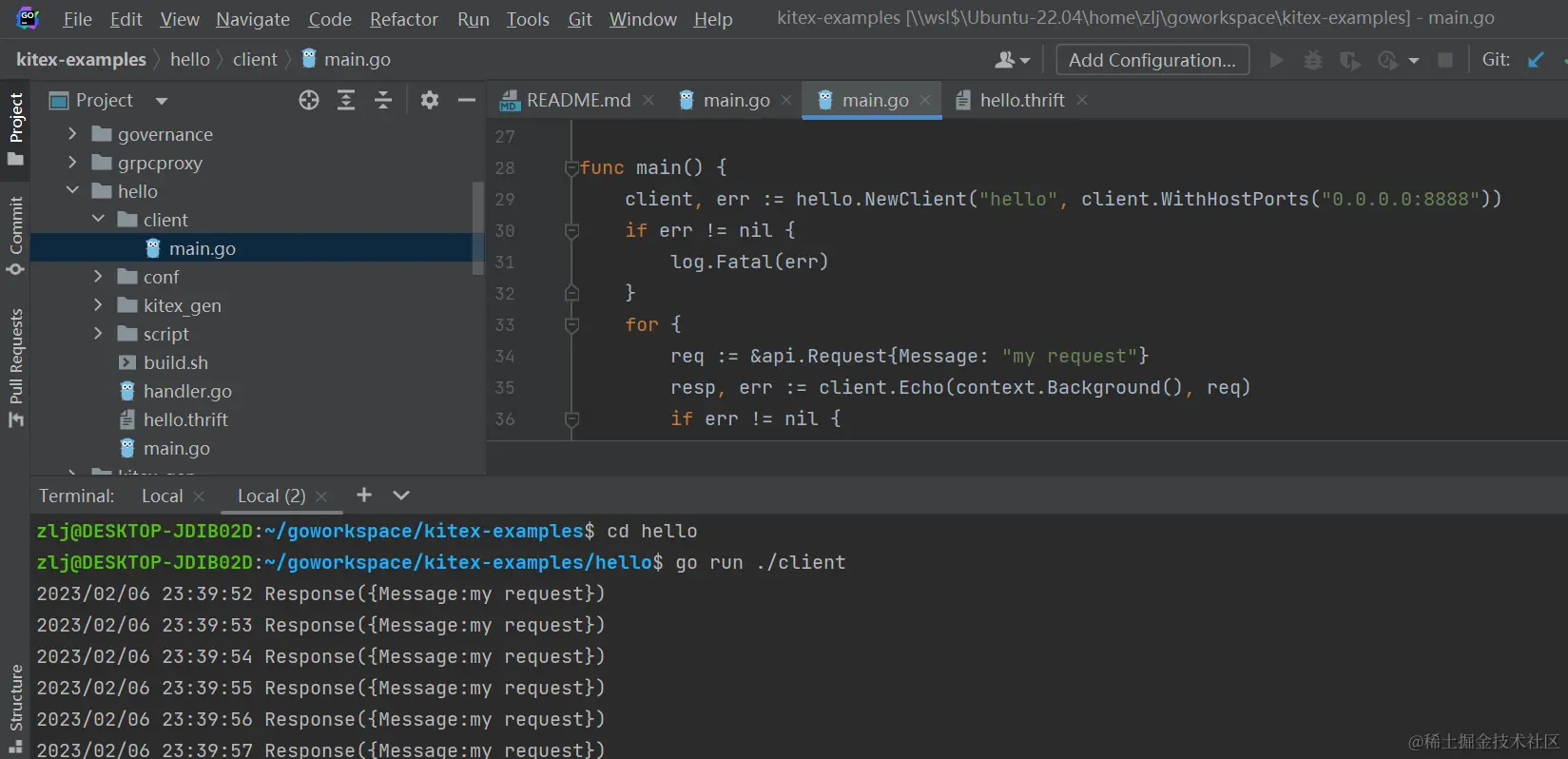
Task: Expand the script folder
Action: 98,334
